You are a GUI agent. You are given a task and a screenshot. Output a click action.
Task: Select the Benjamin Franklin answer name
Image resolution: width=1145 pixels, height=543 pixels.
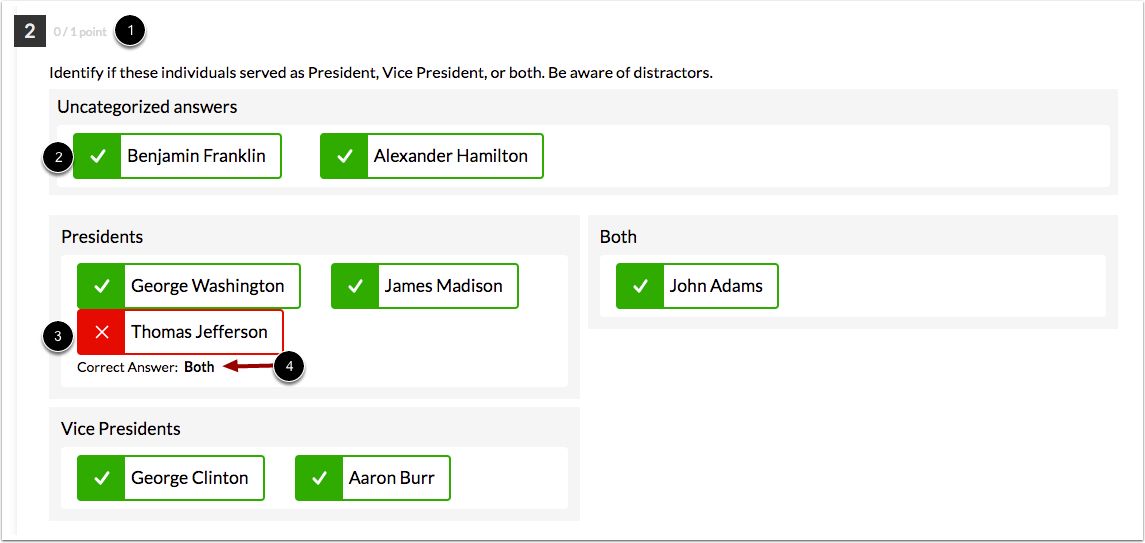point(196,156)
